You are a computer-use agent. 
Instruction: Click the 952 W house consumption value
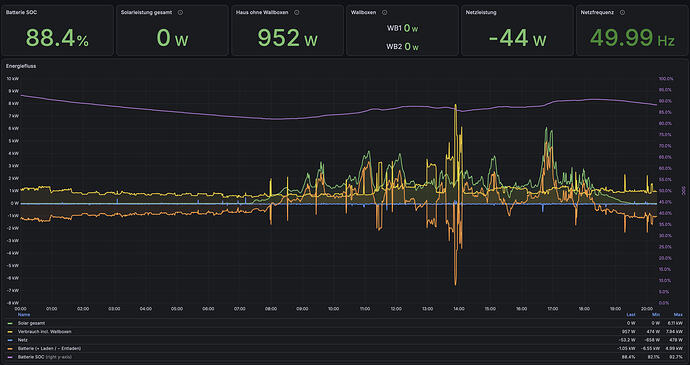pos(287,37)
